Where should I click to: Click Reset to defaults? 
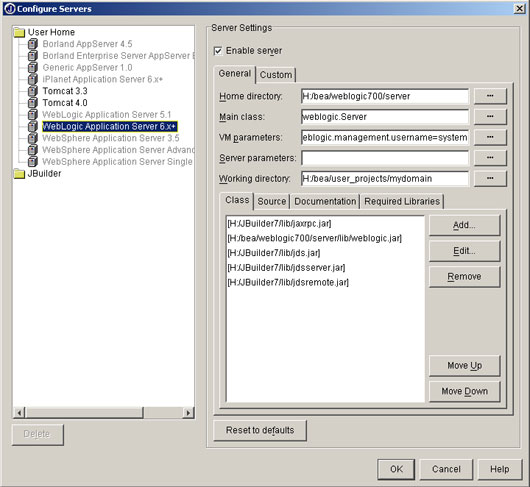pos(260,430)
